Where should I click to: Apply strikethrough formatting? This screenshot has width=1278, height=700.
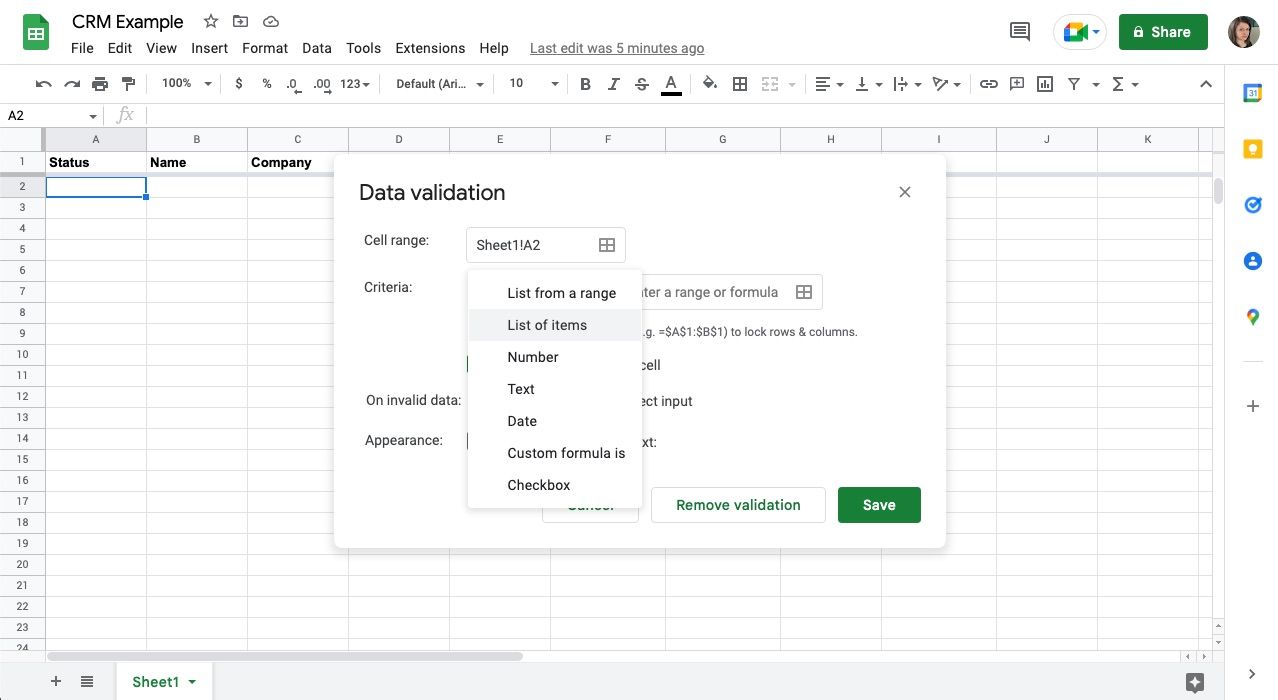[641, 84]
